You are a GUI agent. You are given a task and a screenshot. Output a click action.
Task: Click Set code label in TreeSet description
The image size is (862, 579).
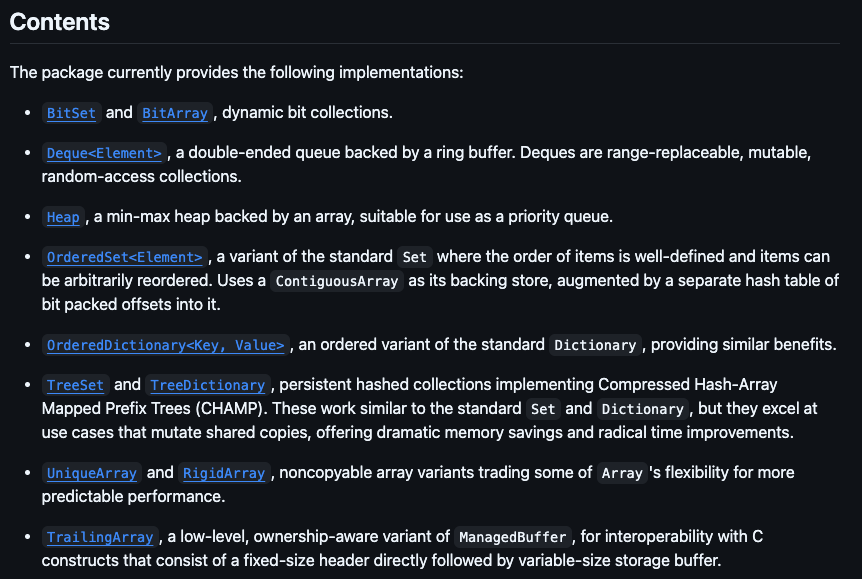click(543, 409)
